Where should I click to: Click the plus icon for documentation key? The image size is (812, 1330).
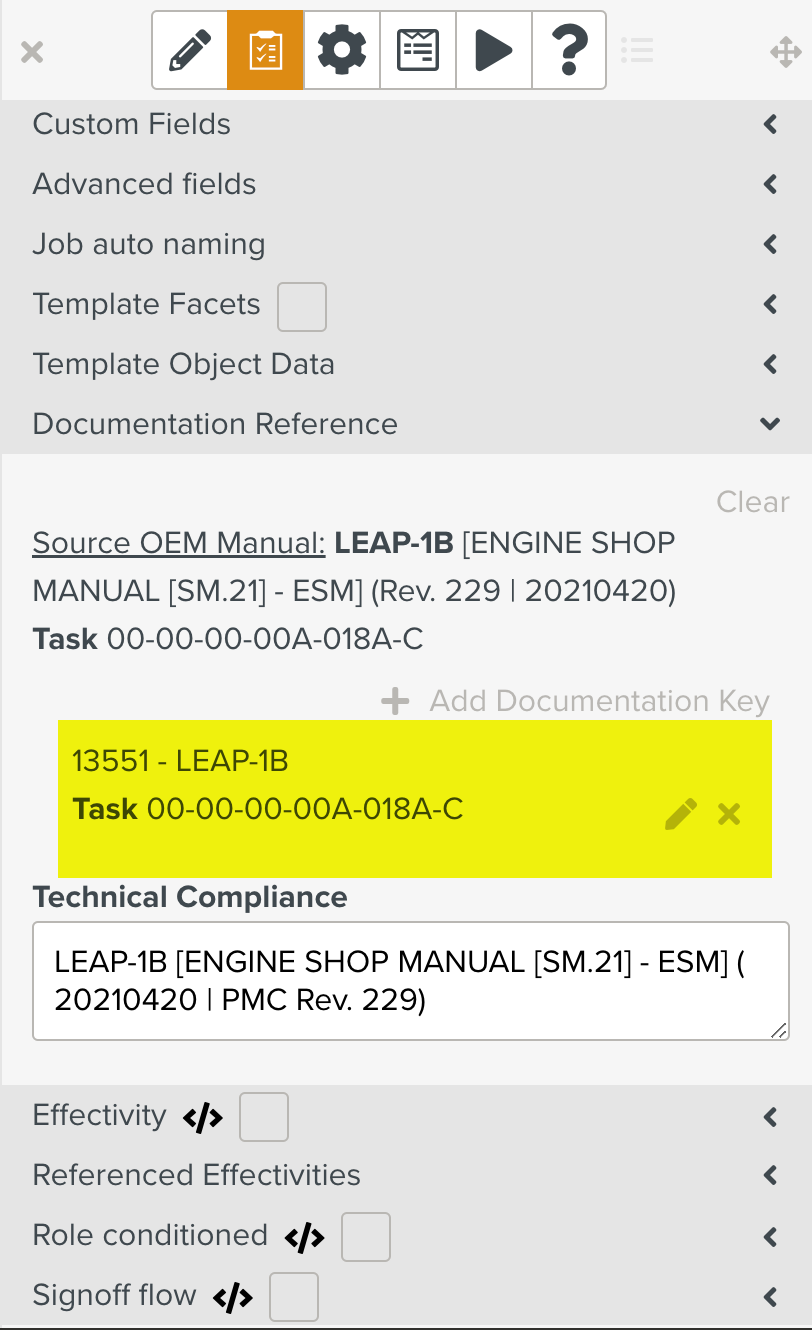coord(396,701)
